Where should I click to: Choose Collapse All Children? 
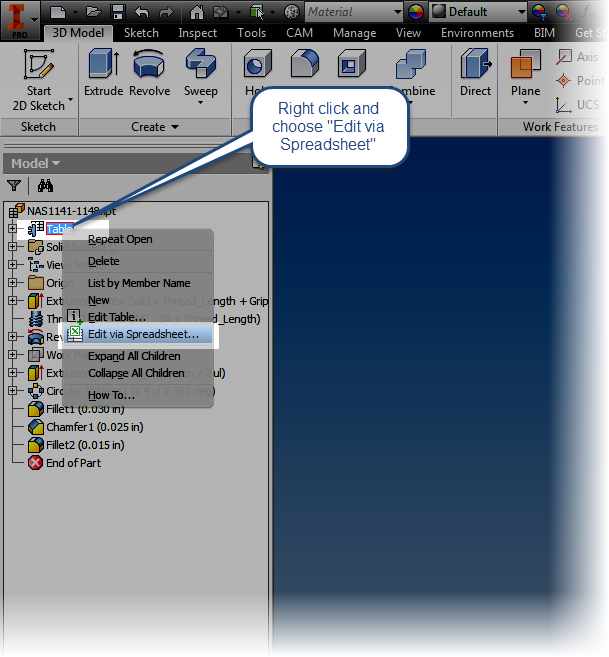138,373
